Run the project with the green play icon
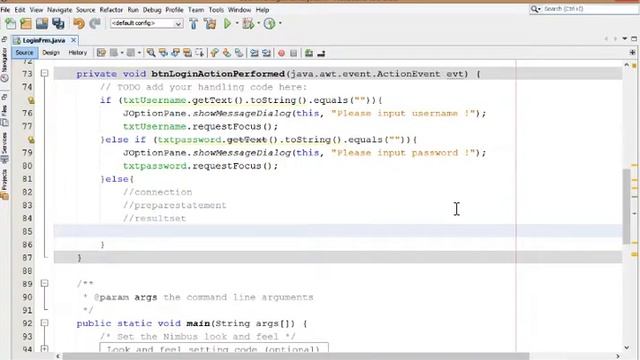This screenshot has width=640, height=360. click(x=227, y=24)
